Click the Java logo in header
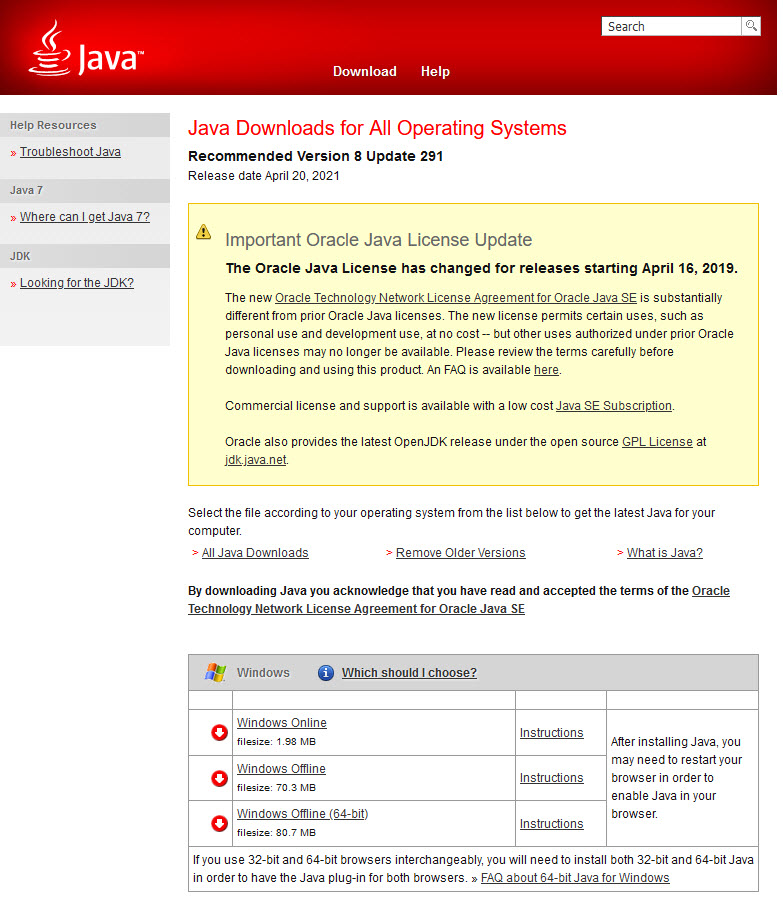Image resolution: width=783 pixels, height=898 pixels. pos(85,51)
